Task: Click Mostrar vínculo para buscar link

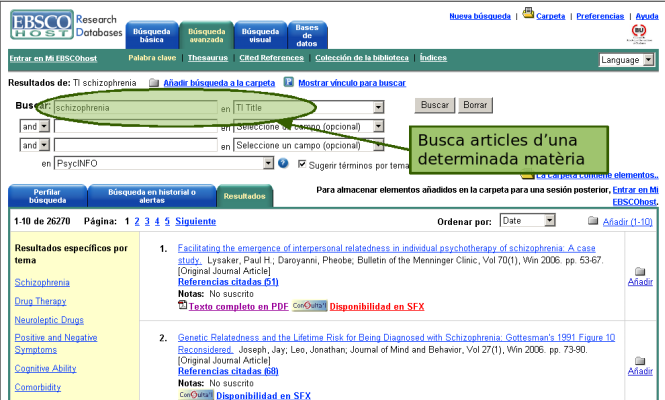Action: tap(352, 83)
